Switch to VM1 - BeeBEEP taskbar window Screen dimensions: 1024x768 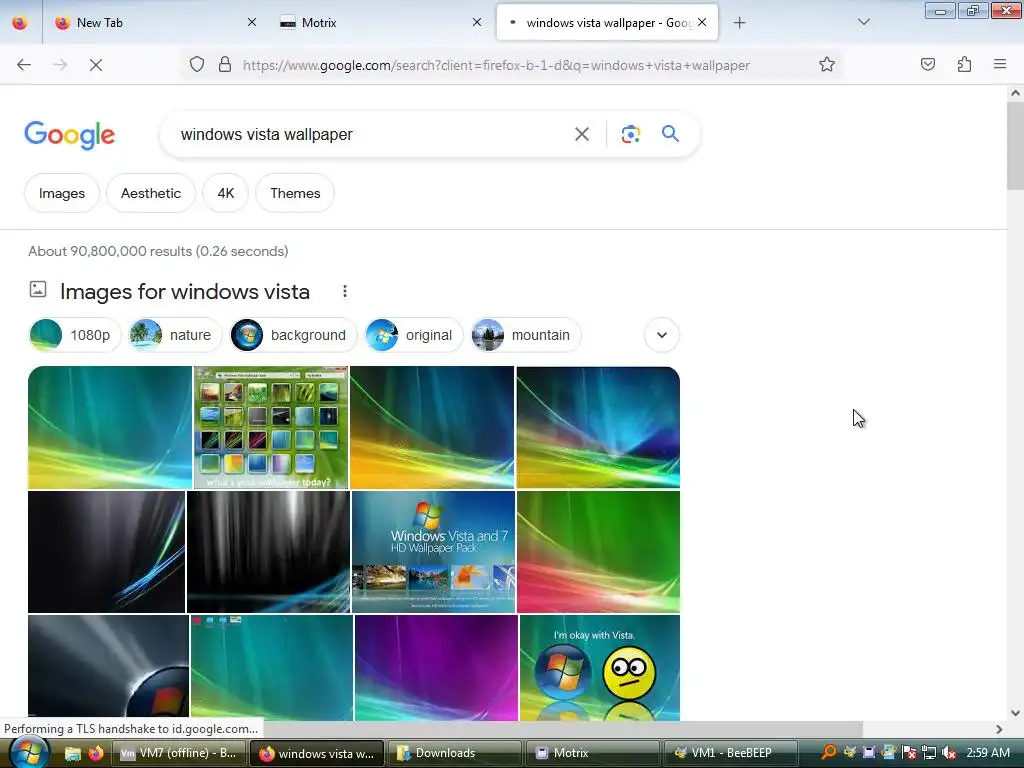[731, 753]
